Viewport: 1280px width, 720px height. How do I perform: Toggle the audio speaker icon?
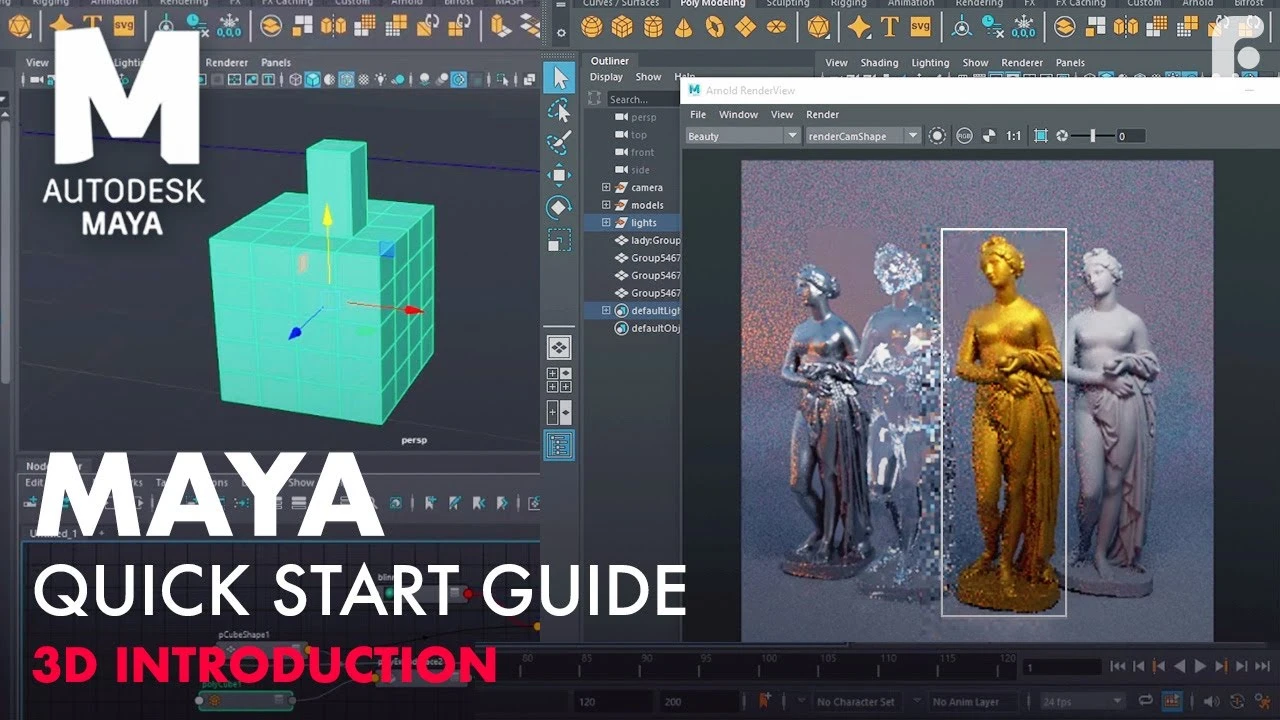tap(1211, 701)
